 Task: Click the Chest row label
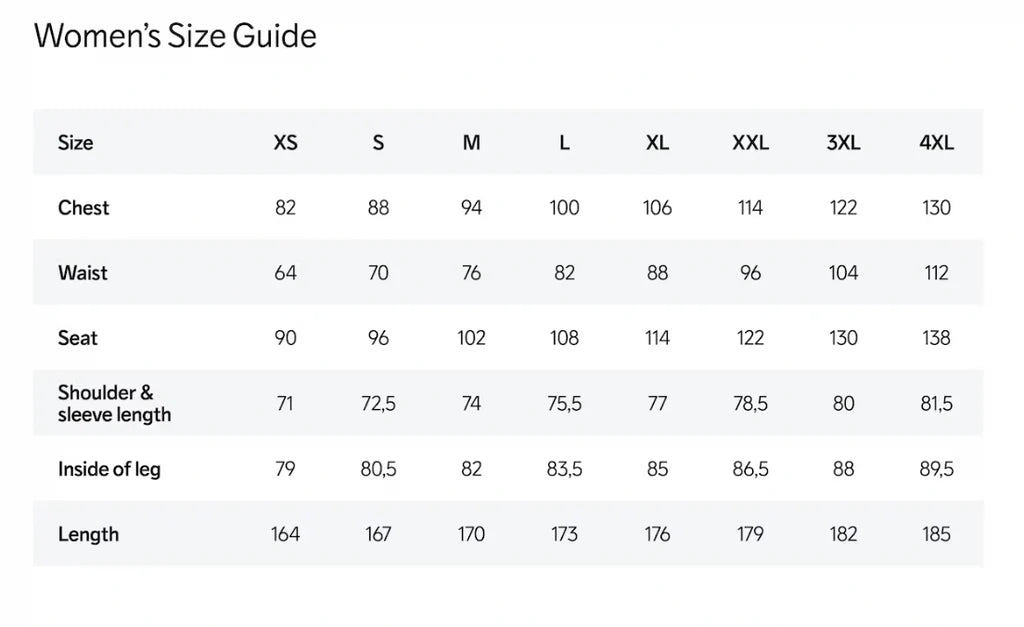tap(84, 208)
